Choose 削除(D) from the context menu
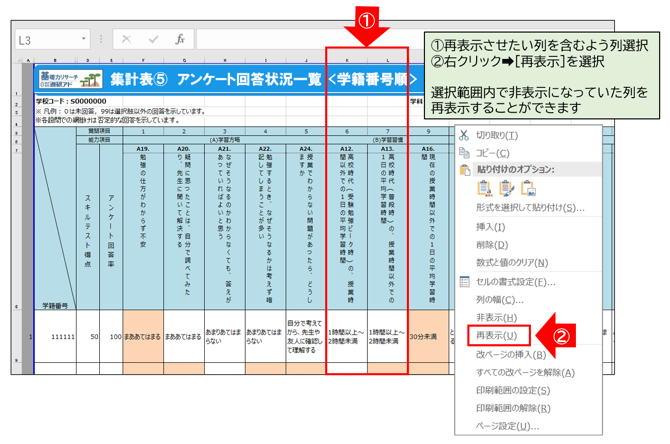Image resolution: width=670 pixels, height=444 pixels. pos(492,245)
